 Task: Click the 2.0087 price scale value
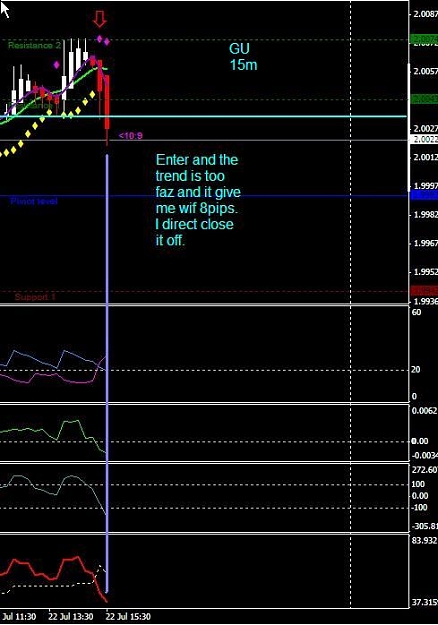pyautogui.click(x=426, y=14)
